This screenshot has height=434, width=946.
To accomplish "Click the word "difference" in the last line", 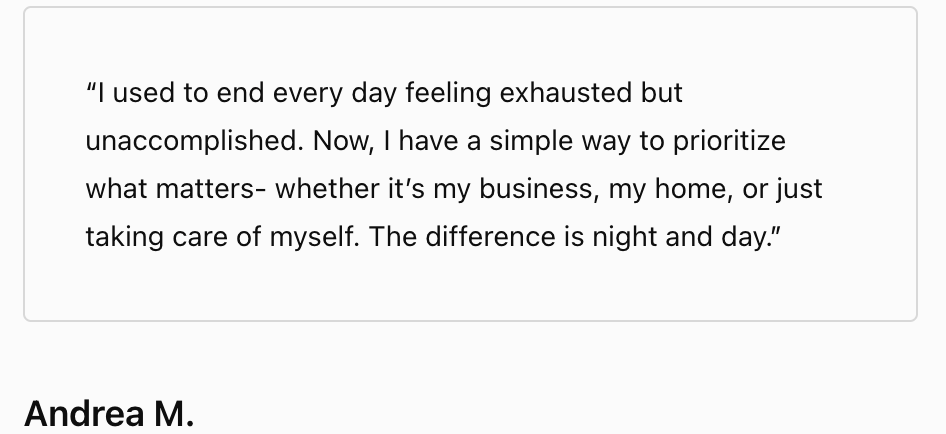I will tap(490, 237).
